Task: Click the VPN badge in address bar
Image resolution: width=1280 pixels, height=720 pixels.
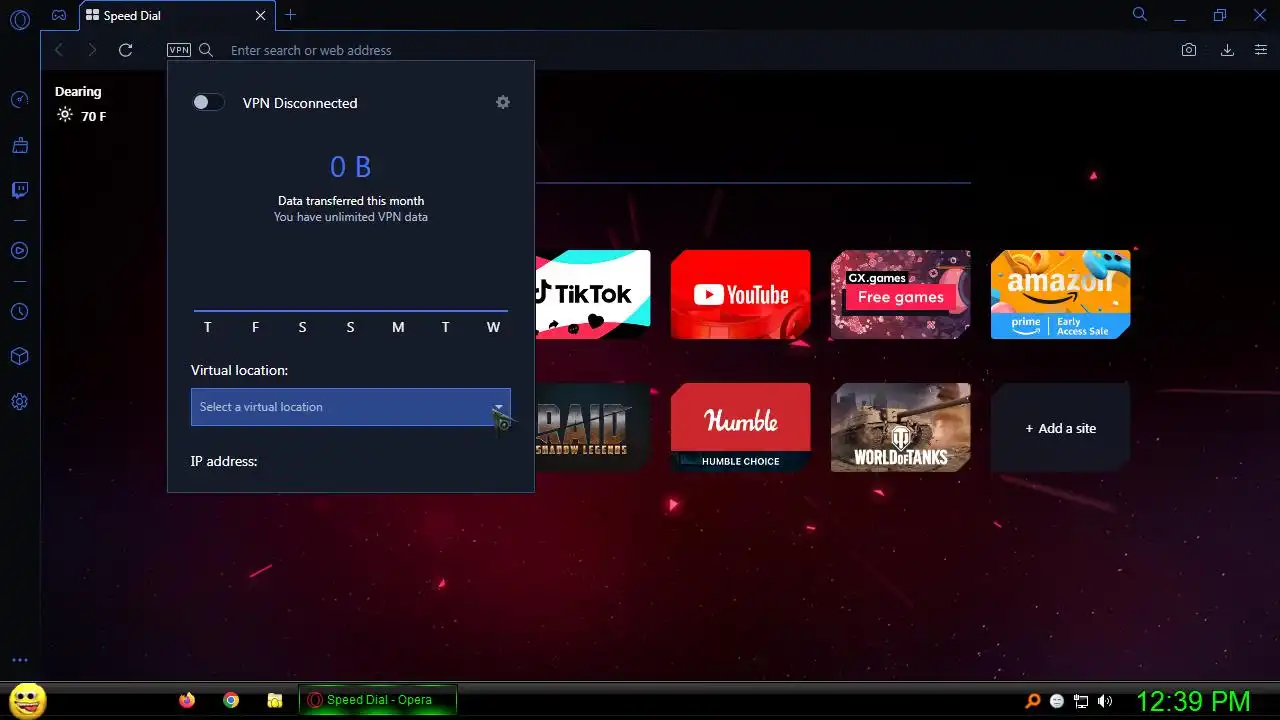Action: tap(179, 50)
